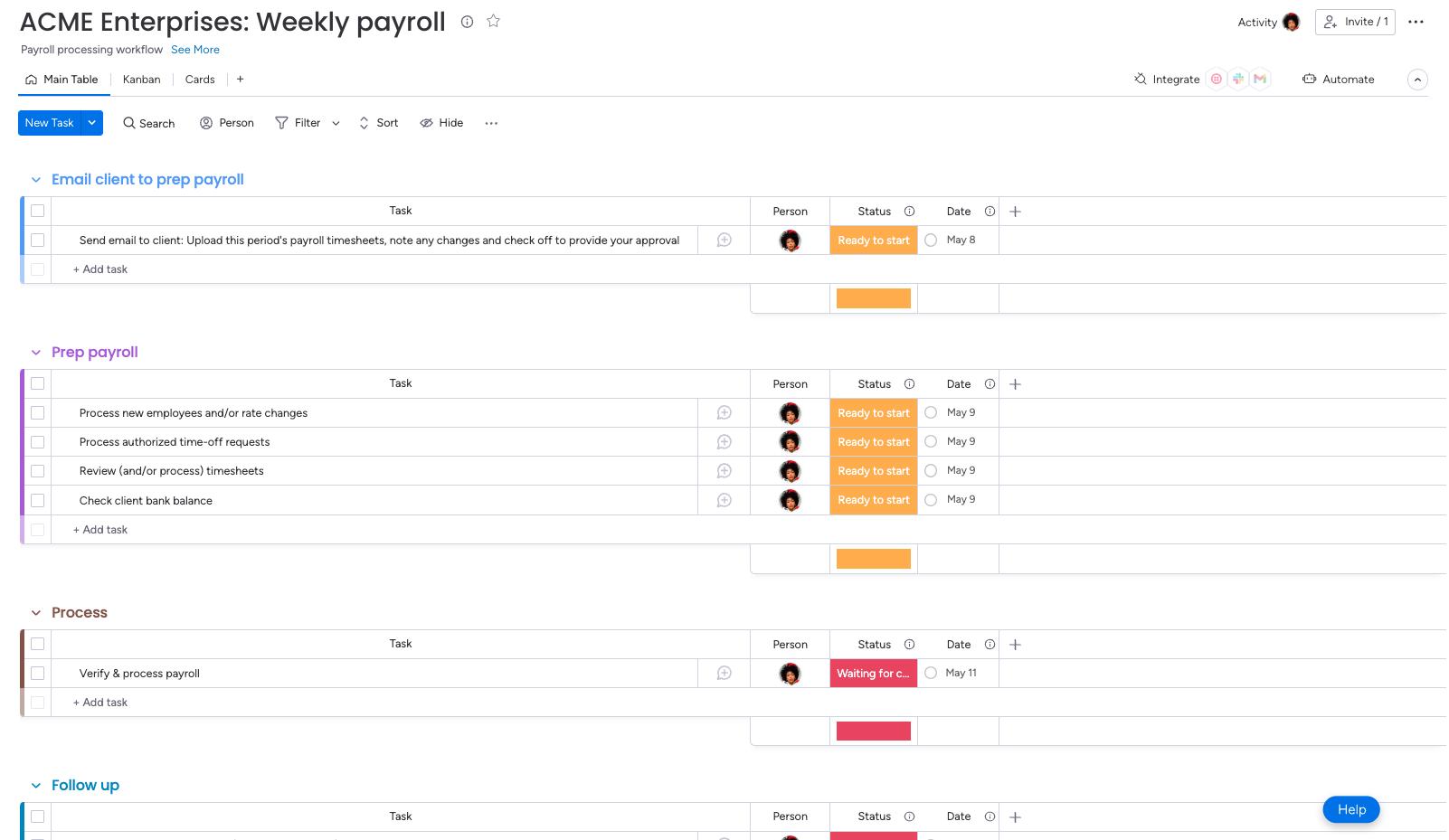Image resolution: width=1449 pixels, height=840 pixels.
Task: Filter tasks by Person
Action: point(226,123)
